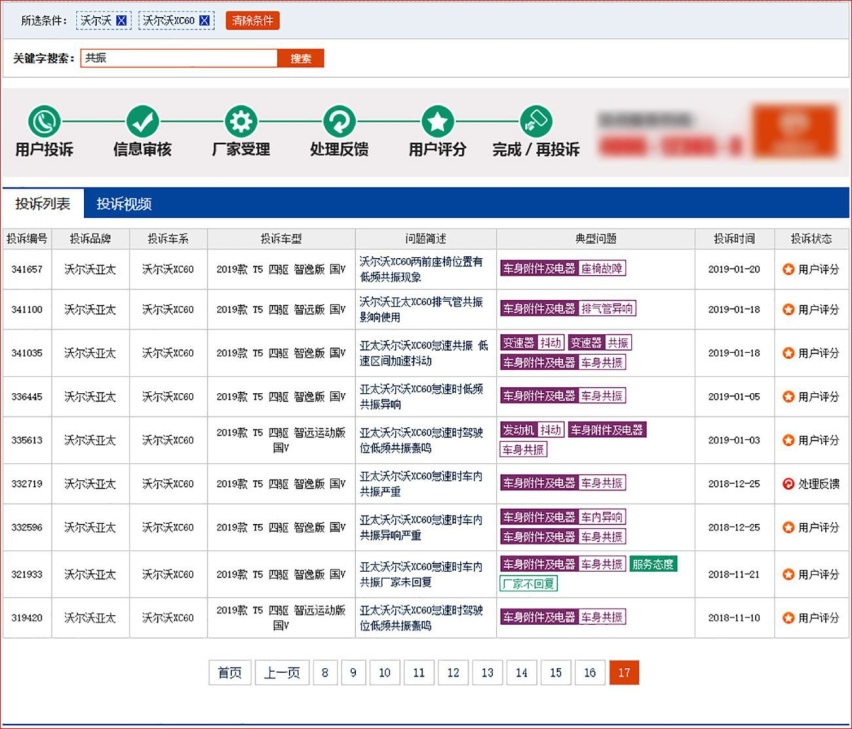Go to page 8
The height and width of the screenshot is (729, 852).
point(325,673)
